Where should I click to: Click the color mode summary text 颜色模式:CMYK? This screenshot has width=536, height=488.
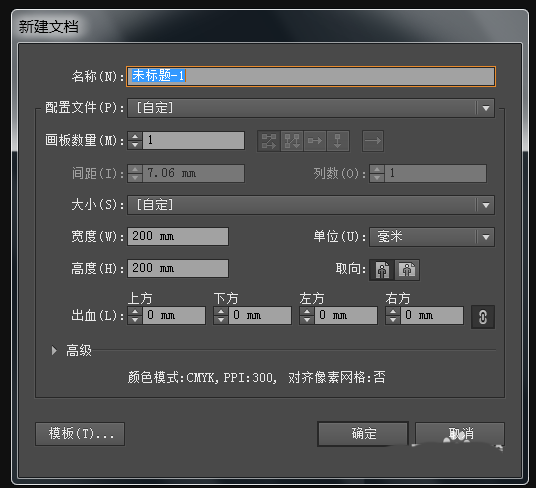pos(172,378)
